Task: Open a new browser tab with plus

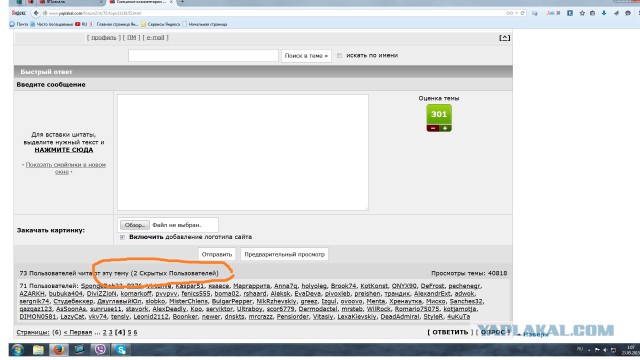Action: (182, 2)
